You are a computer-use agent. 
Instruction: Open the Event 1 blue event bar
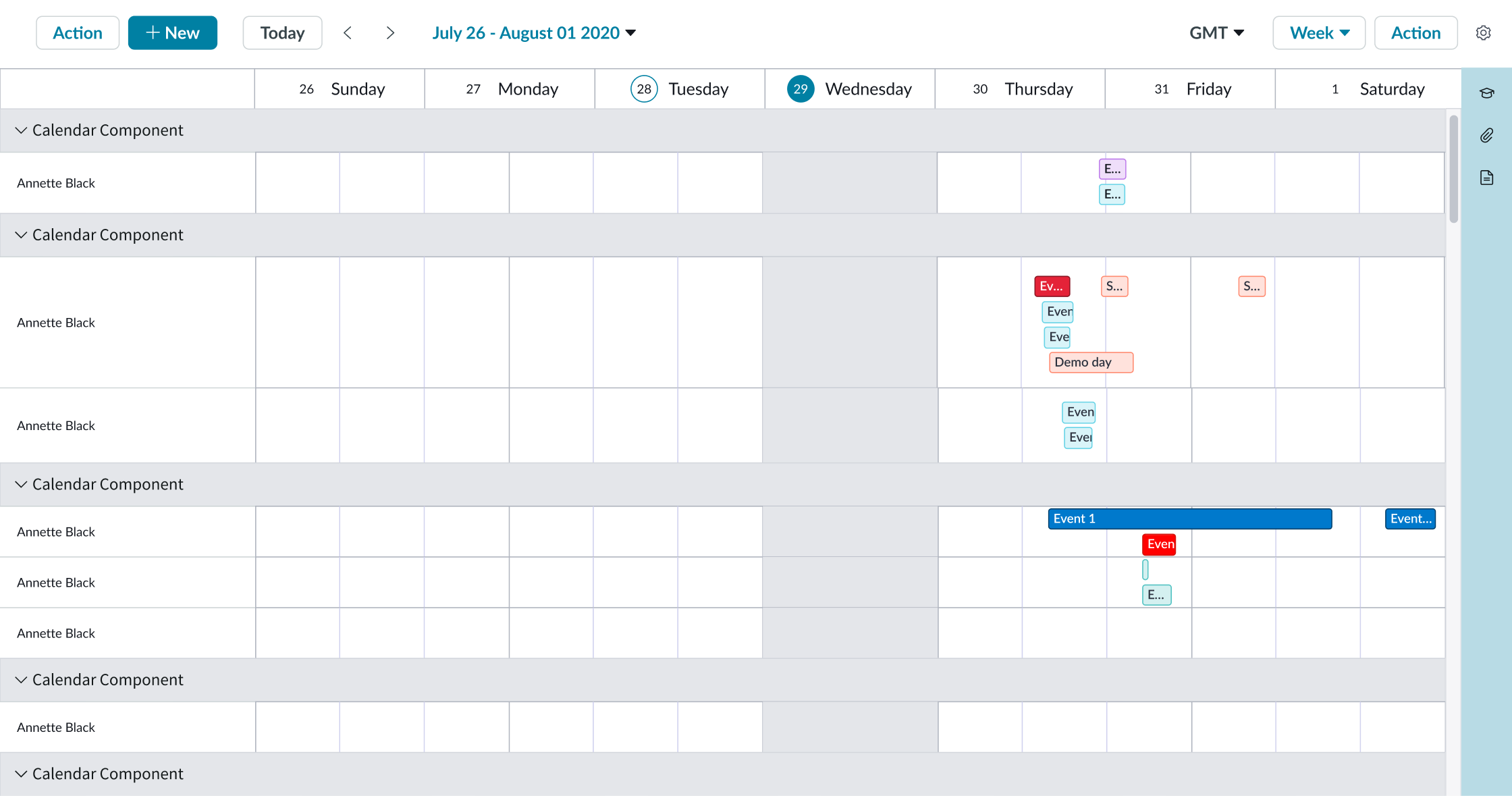[1190, 519]
